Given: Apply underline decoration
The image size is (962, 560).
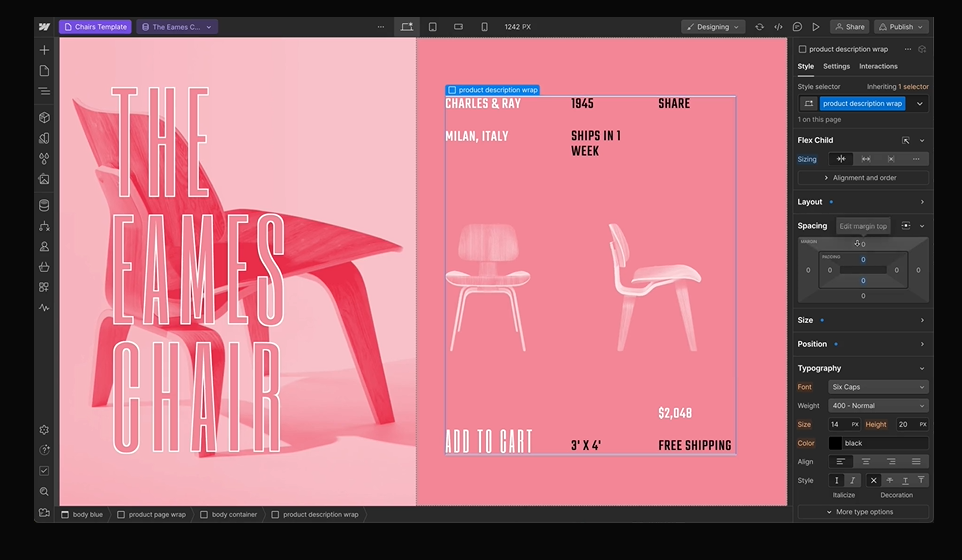Looking at the screenshot, I should tap(905, 480).
